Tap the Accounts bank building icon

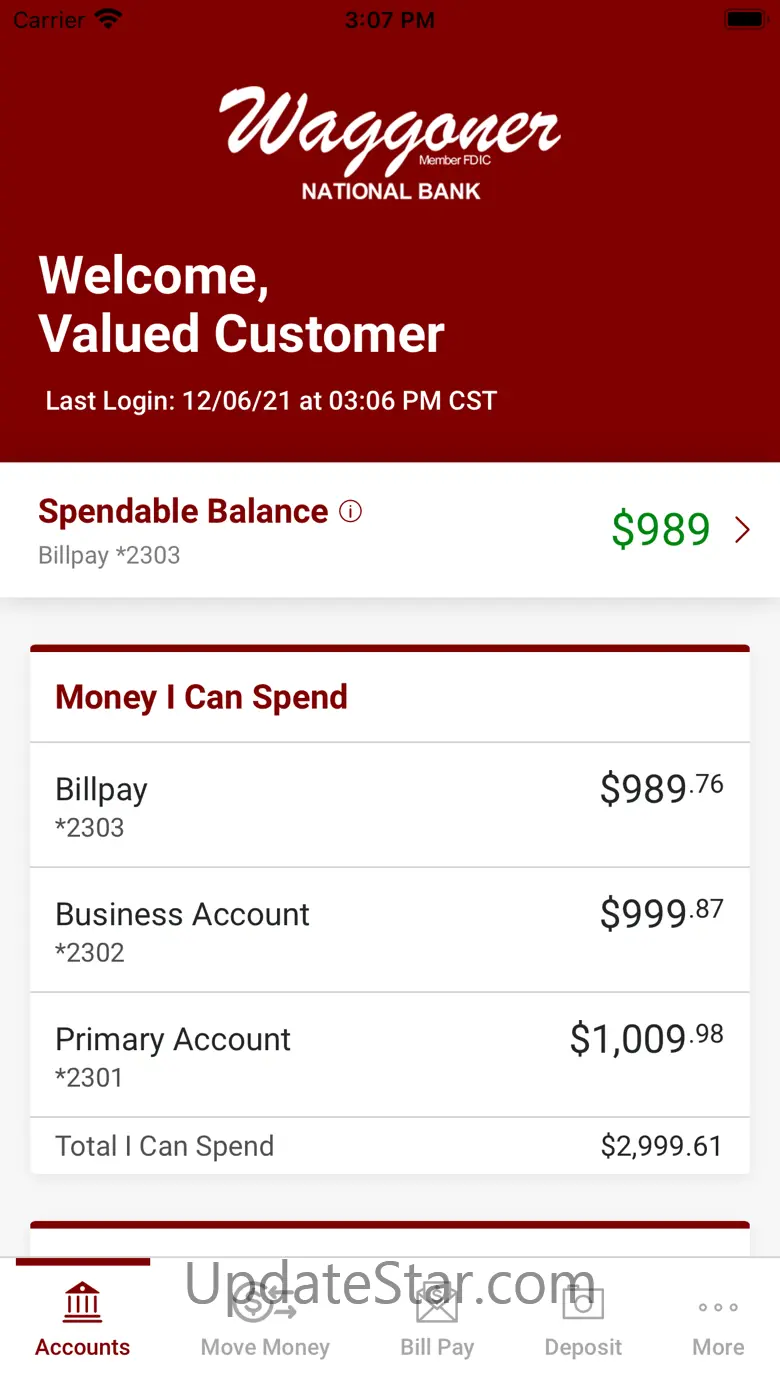[82, 1303]
